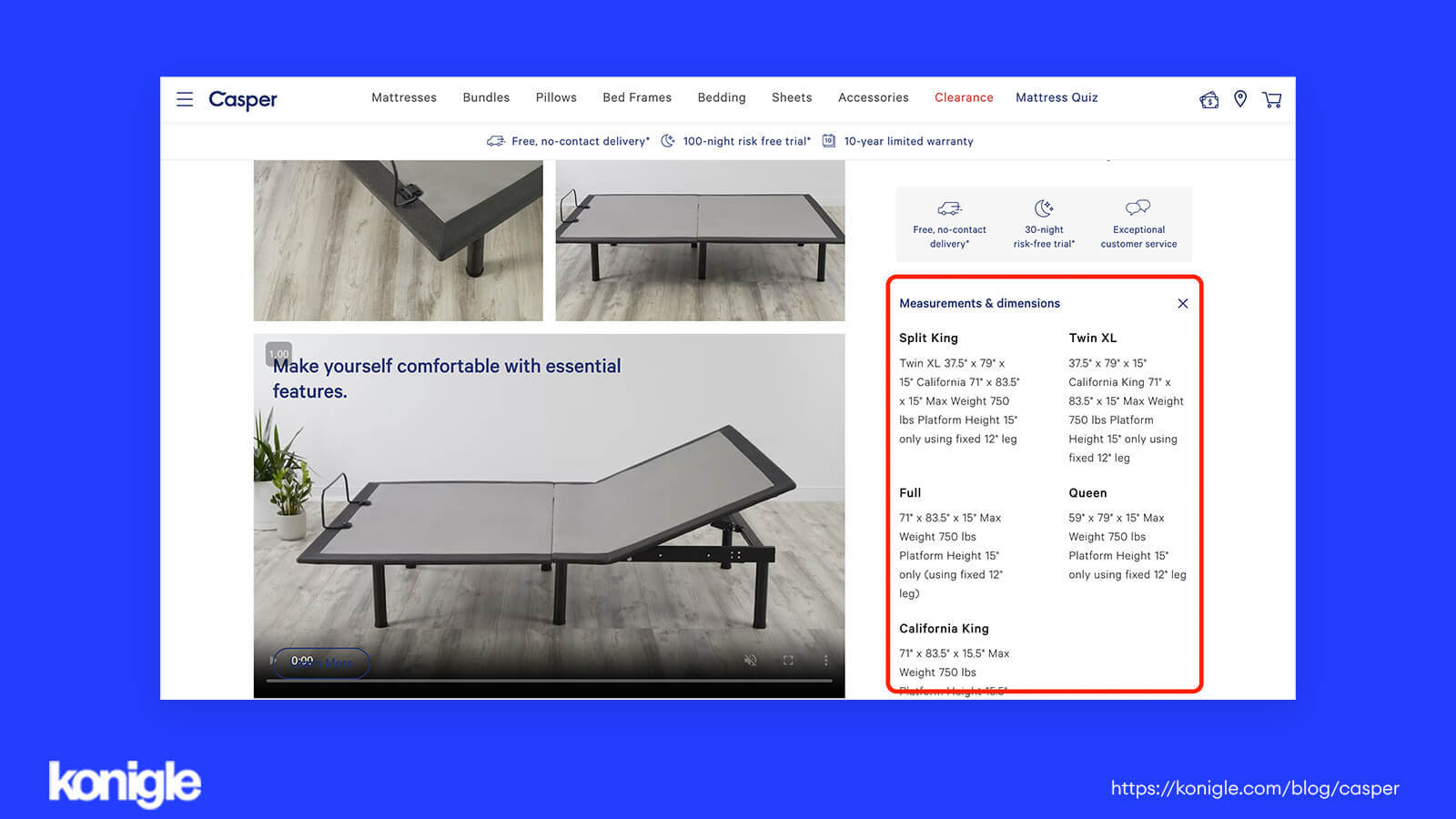
Task: Open the Sheets menu
Action: [792, 97]
